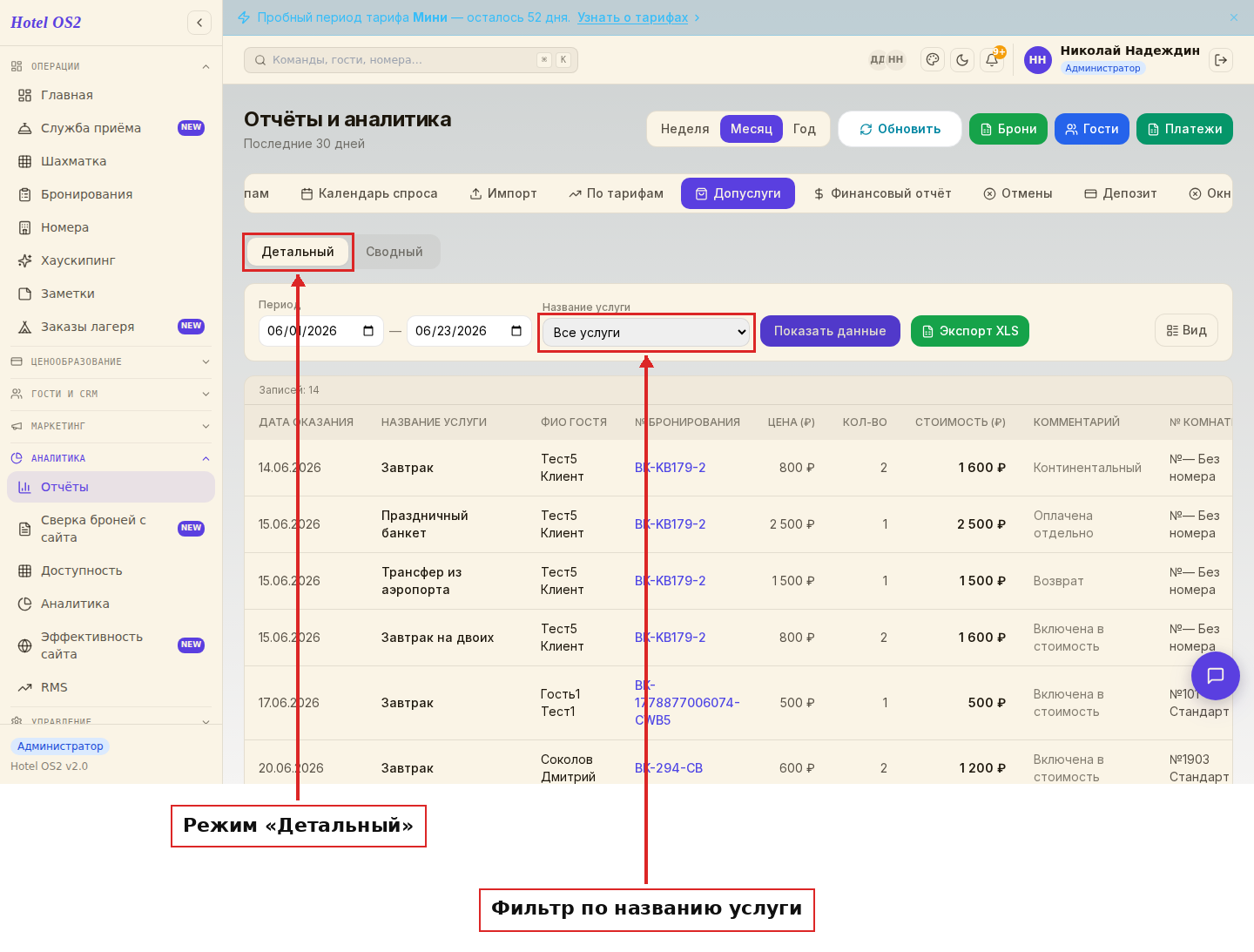1254x952 pixels.
Task: Click the logout icon near the user name
Action: (1221, 60)
